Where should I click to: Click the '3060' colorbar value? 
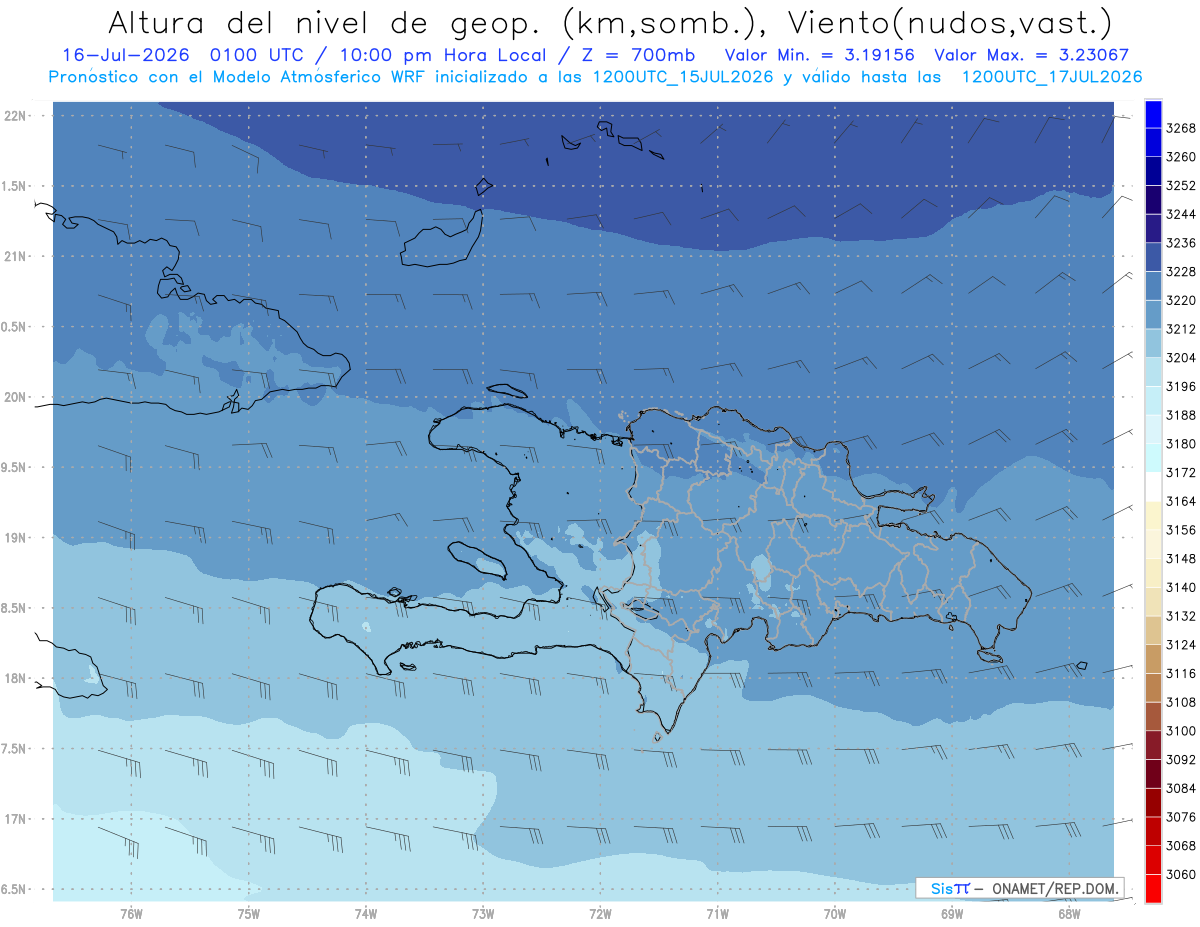[x=1181, y=874]
